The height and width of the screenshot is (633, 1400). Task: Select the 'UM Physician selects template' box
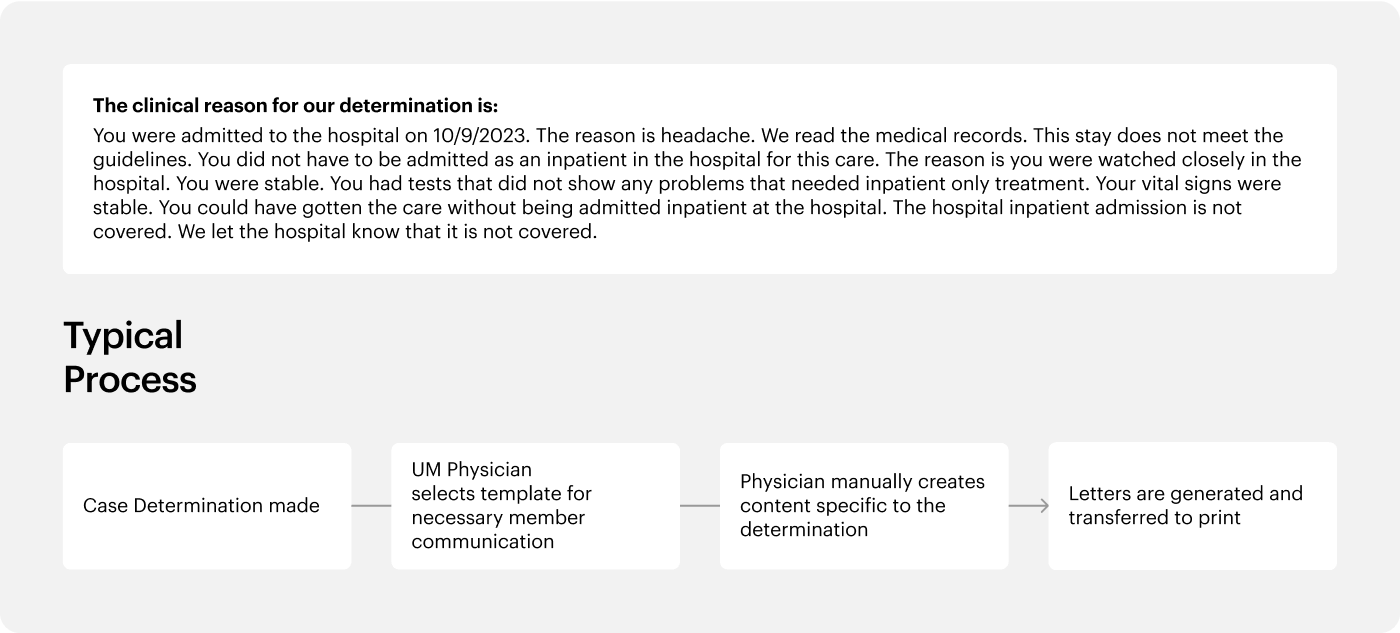click(x=535, y=506)
